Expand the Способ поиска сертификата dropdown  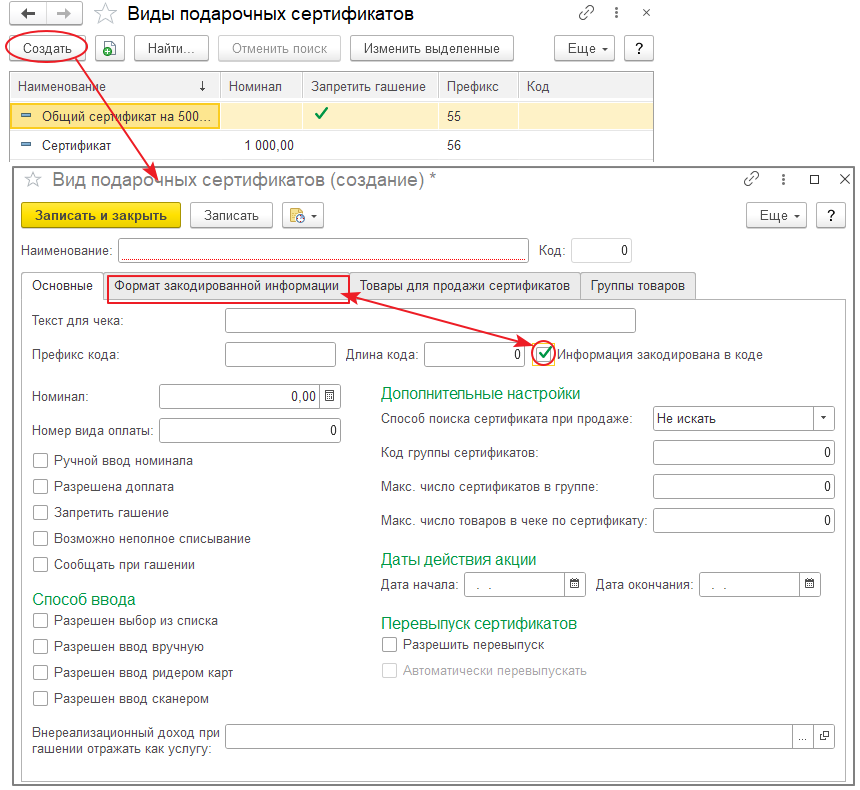[823, 419]
